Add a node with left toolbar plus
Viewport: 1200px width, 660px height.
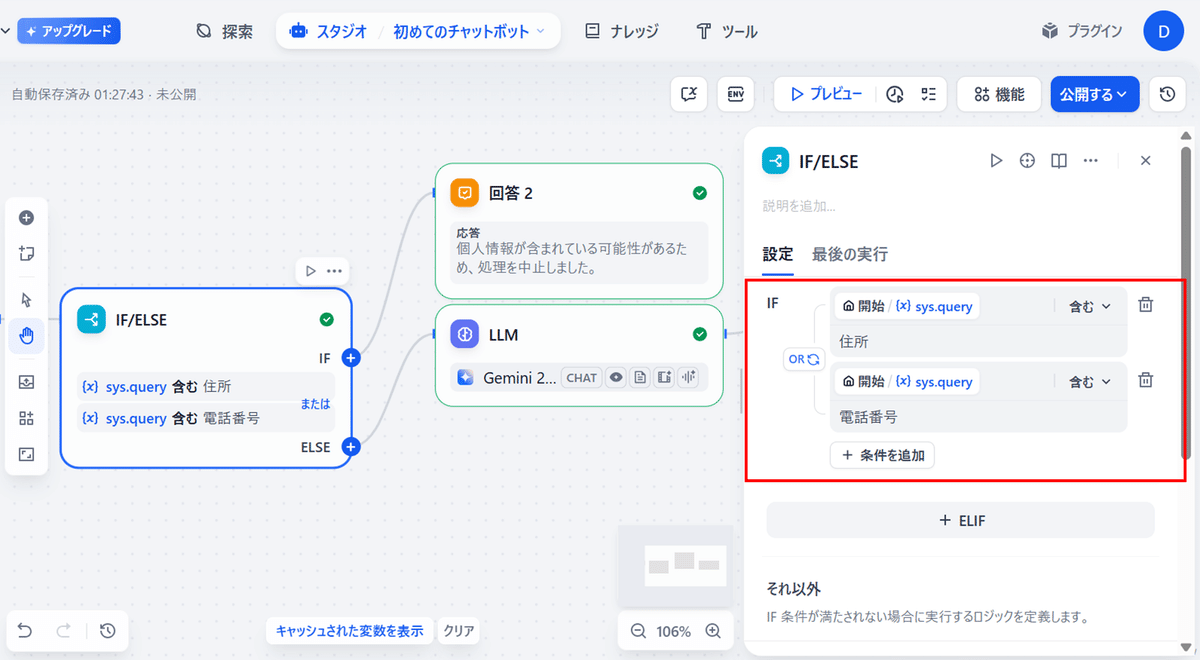(27, 218)
